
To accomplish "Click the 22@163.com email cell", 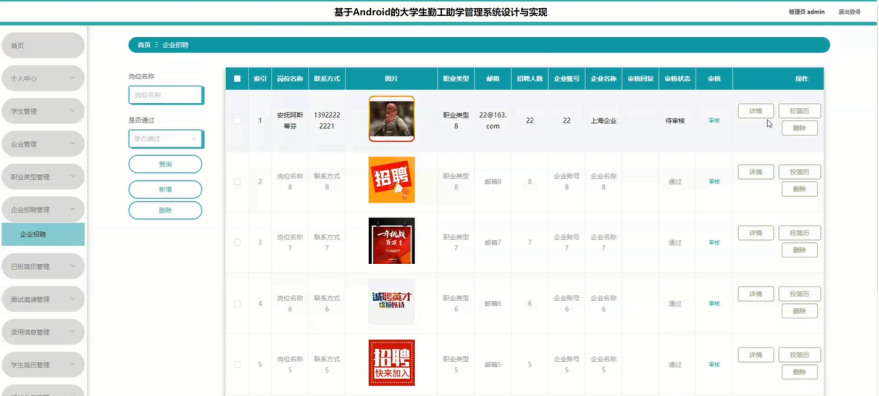I will pyautogui.click(x=492, y=120).
